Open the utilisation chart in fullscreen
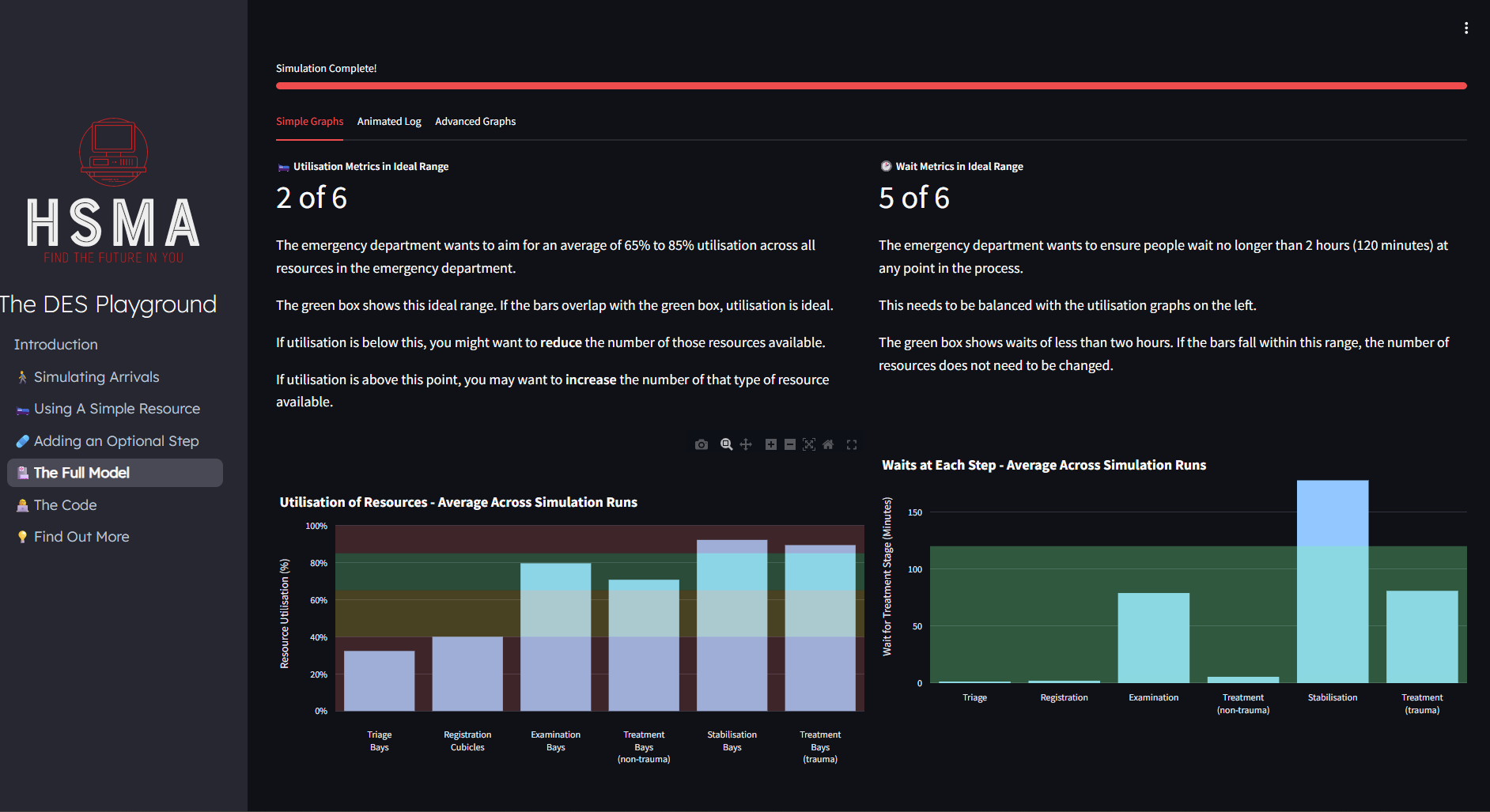 click(x=852, y=445)
